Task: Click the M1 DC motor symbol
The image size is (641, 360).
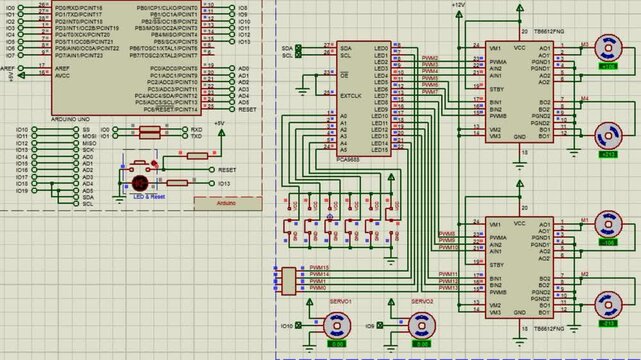Action: [608, 224]
